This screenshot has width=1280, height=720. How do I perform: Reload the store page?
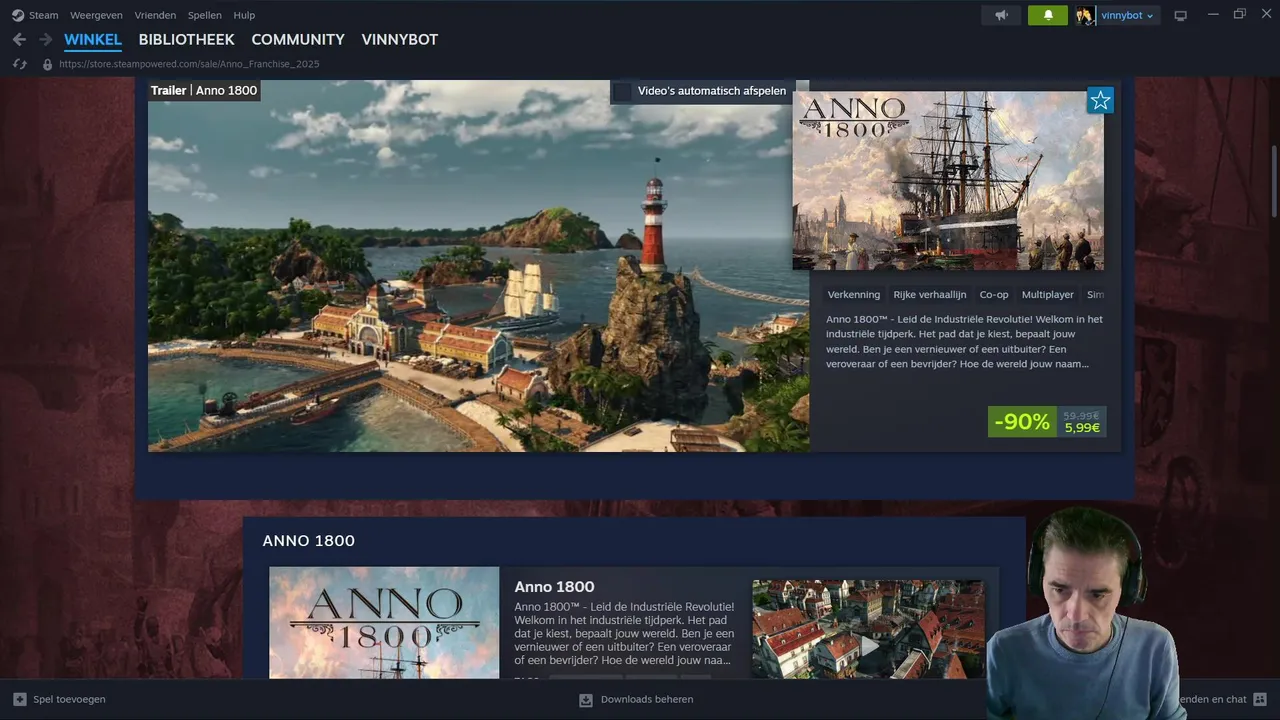pyautogui.click(x=19, y=64)
